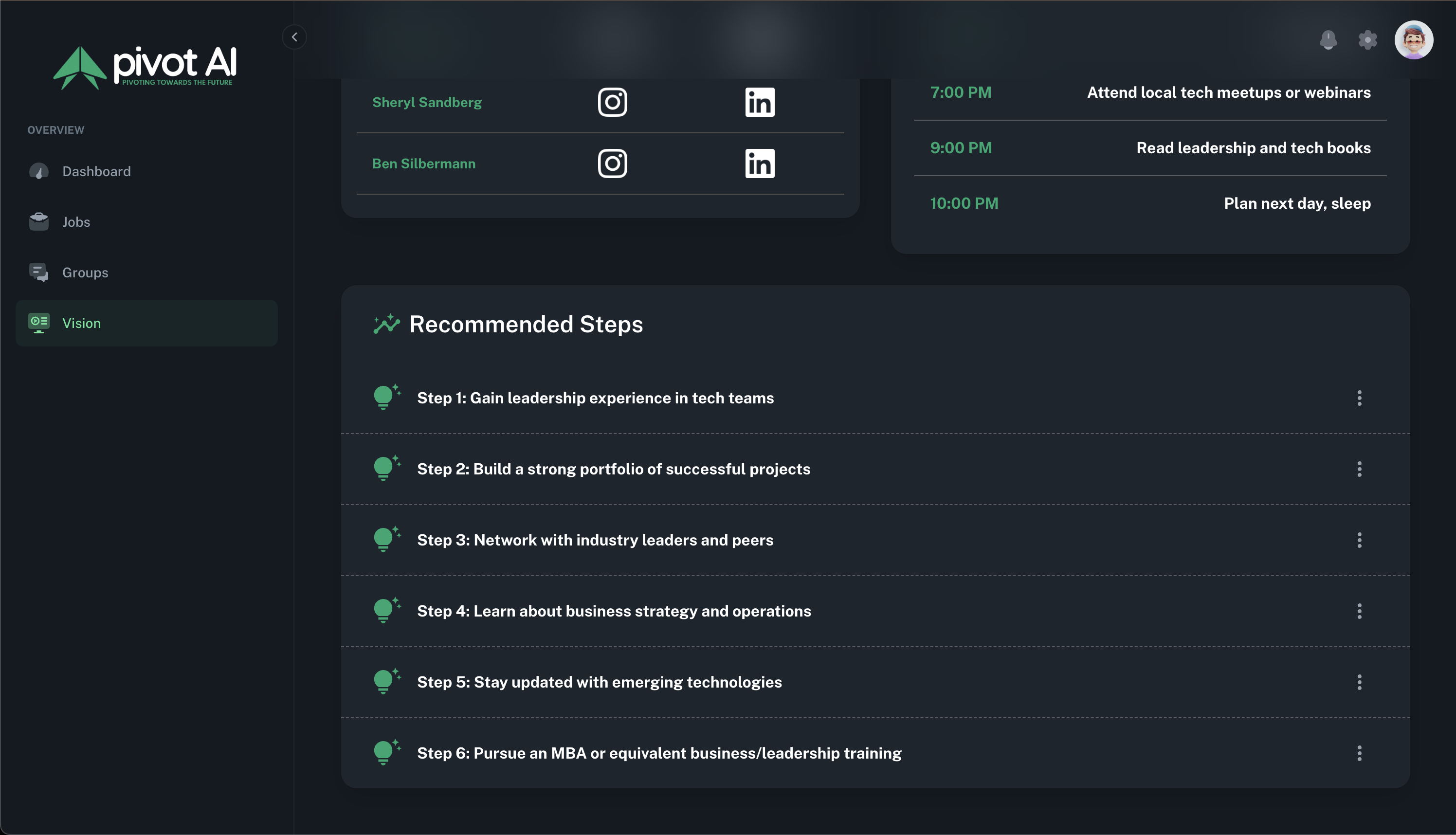Viewport: 1456px width, 835px height.
Task: Open Sheryl Sandberg's LinkedIn icon
Action: (759, 102)
